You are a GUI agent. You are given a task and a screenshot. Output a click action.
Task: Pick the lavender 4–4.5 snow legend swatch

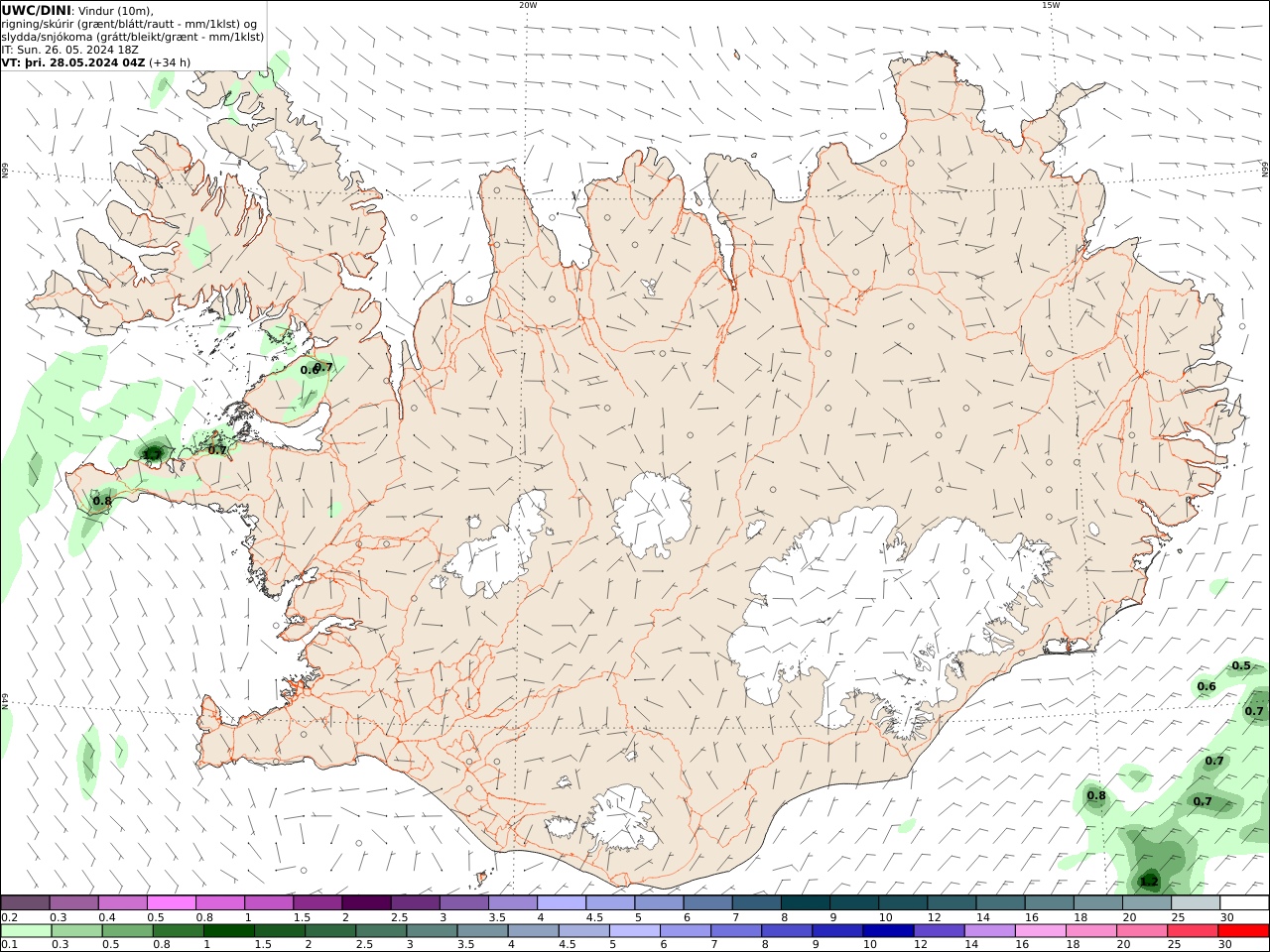(562, 903)
